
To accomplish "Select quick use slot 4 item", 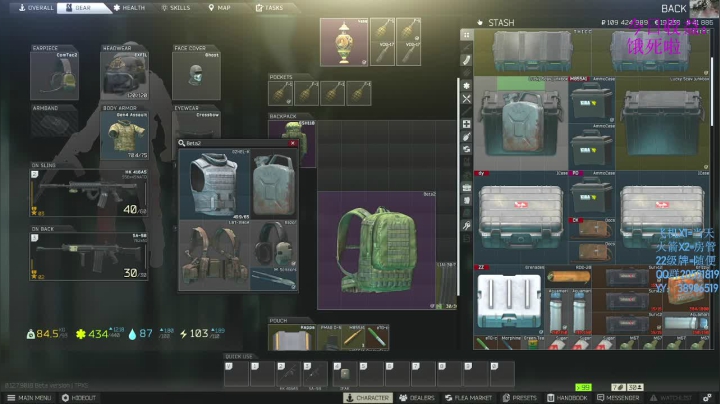I will (x=345, y=374).
